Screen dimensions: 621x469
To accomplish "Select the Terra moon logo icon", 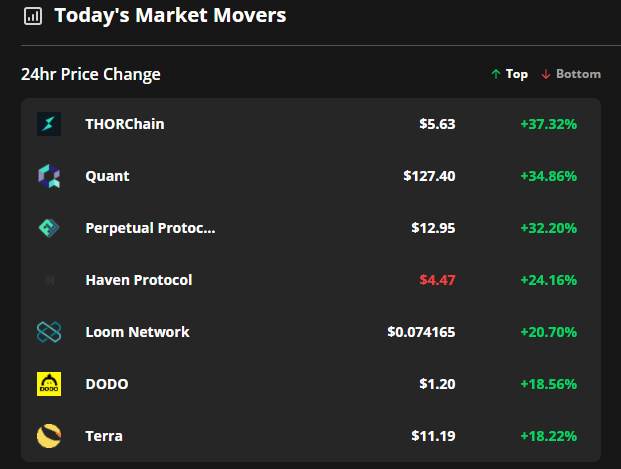I will click(x=49, y=436).
